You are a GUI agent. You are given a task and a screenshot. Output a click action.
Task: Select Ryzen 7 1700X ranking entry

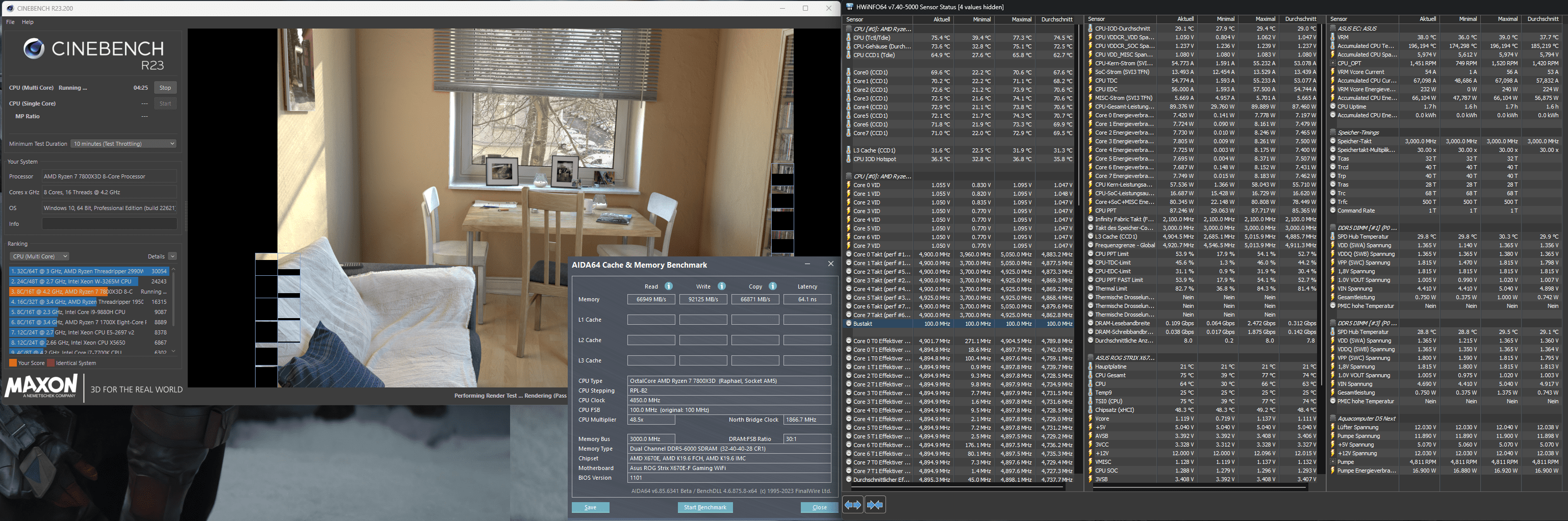(x=88, y=322)
